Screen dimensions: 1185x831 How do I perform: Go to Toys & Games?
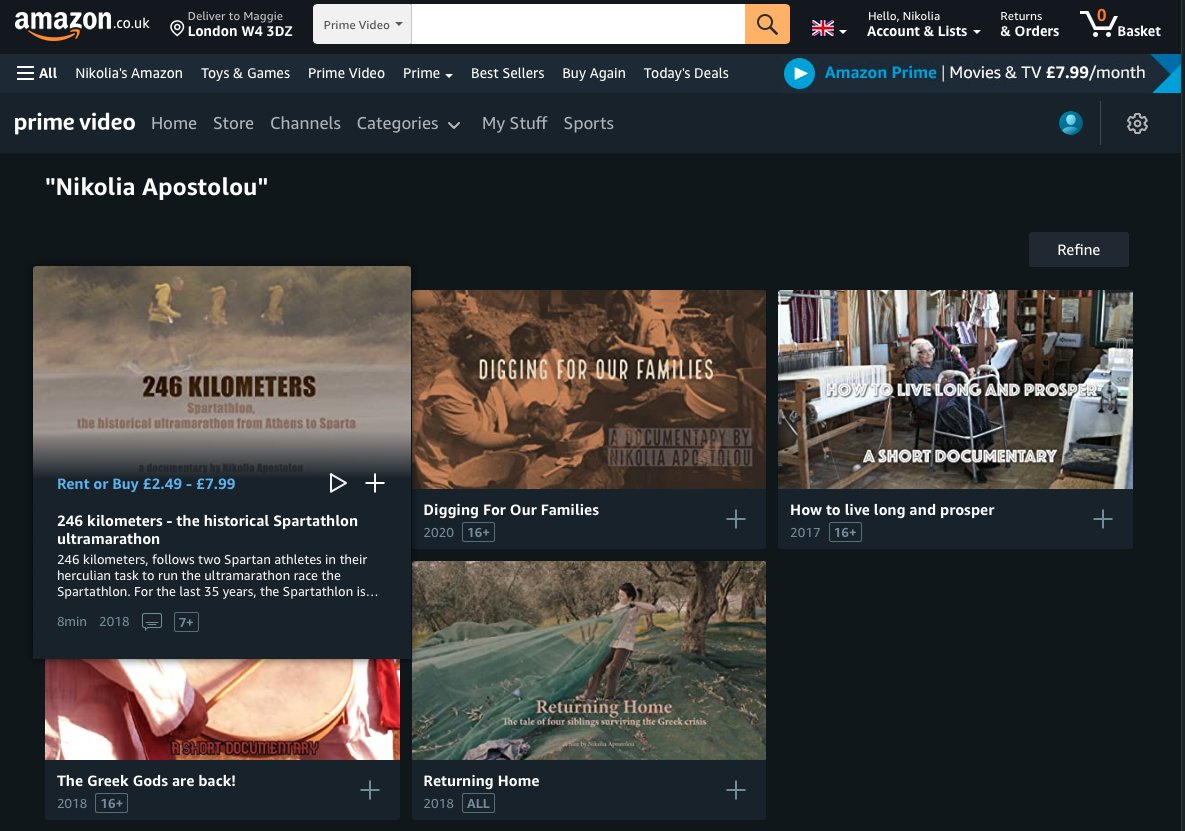[245, 73]
